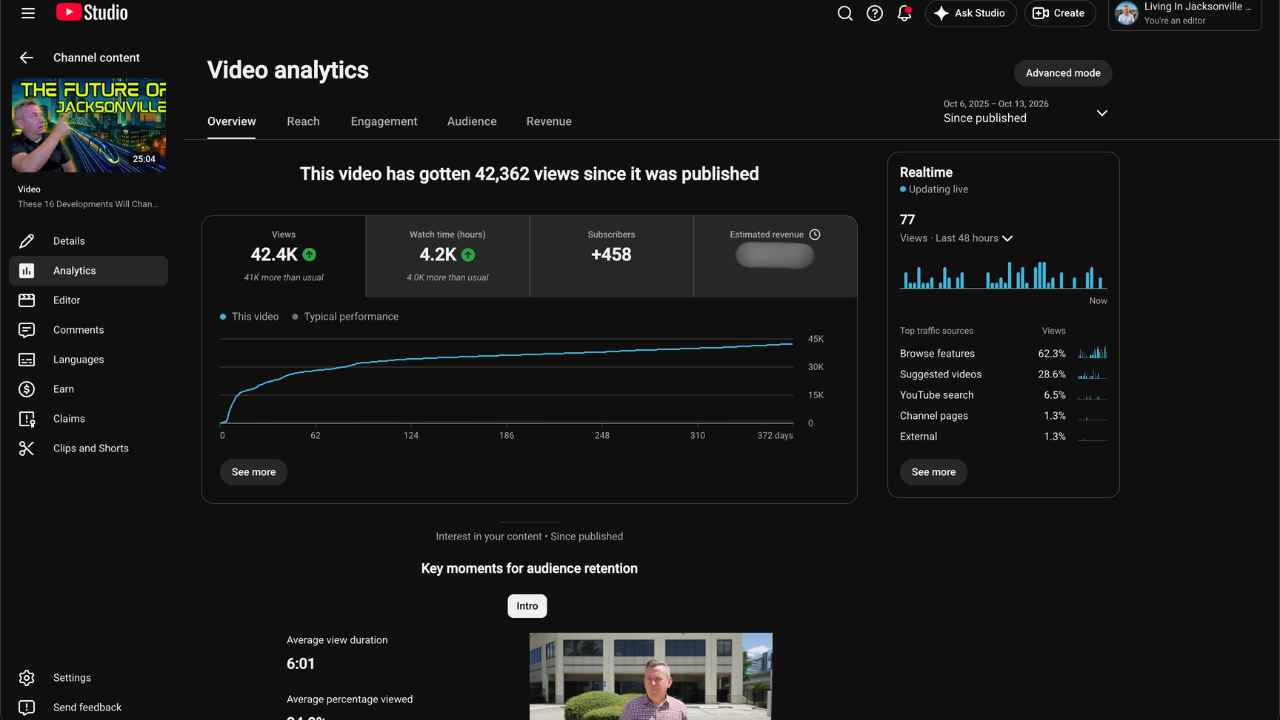
Task: Switch to the Revenue tab
Action: pos(549,121)
